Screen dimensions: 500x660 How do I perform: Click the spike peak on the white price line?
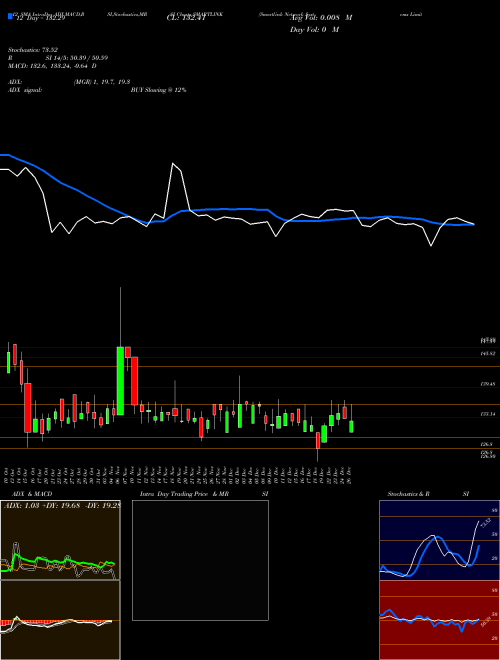[x=173, y=163]
